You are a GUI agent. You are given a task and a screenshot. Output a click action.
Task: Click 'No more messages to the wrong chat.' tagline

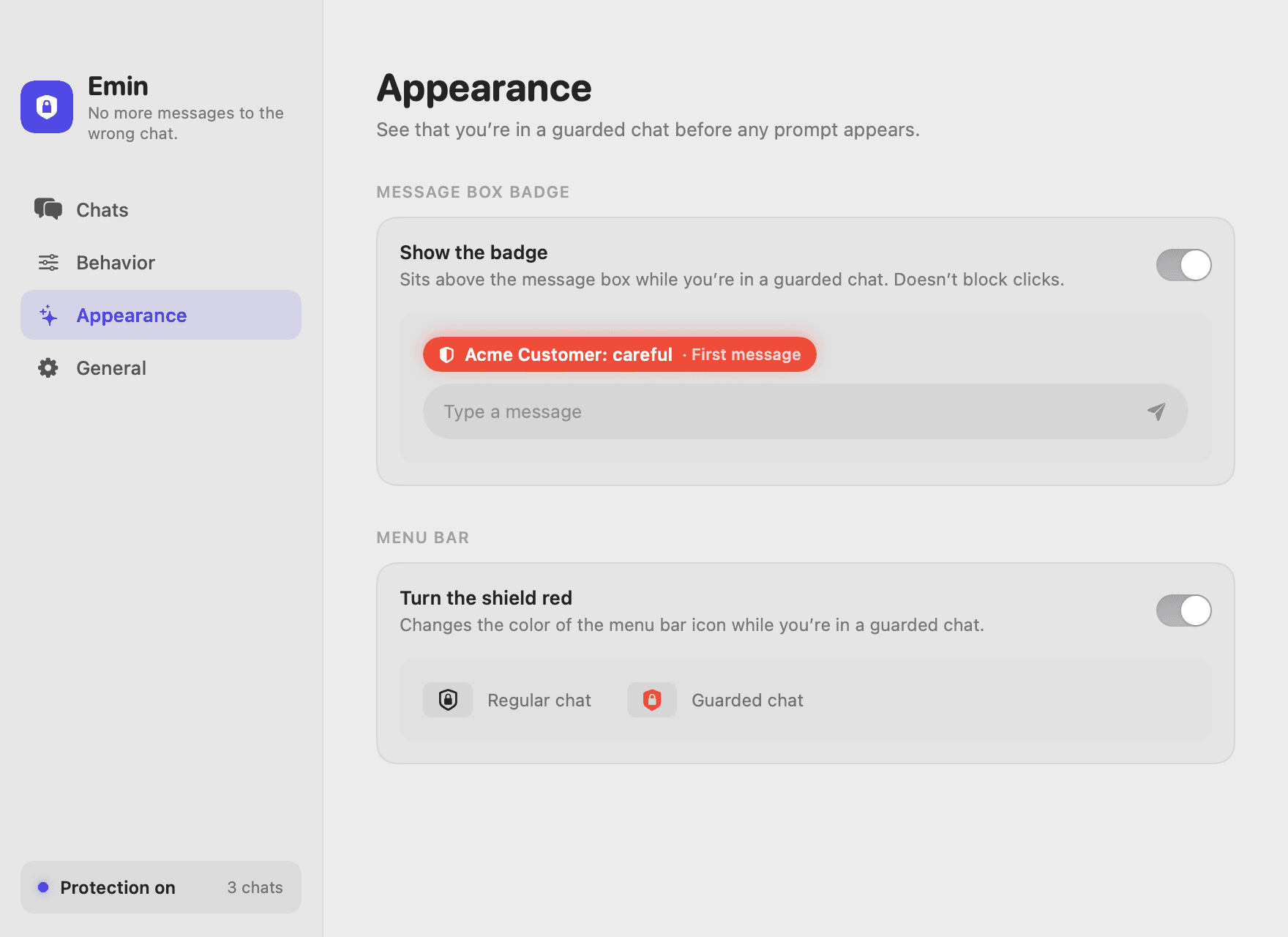186,123
